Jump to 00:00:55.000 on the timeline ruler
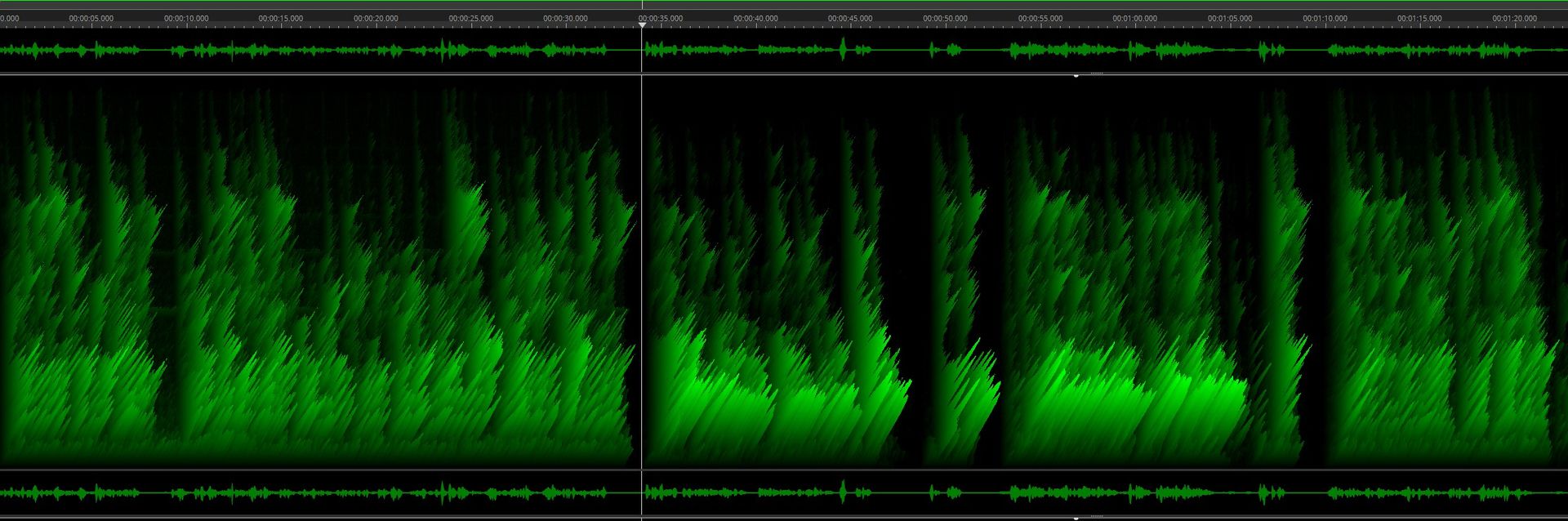The height and width of the screenshot is (521, 1568). point(1040,18)
